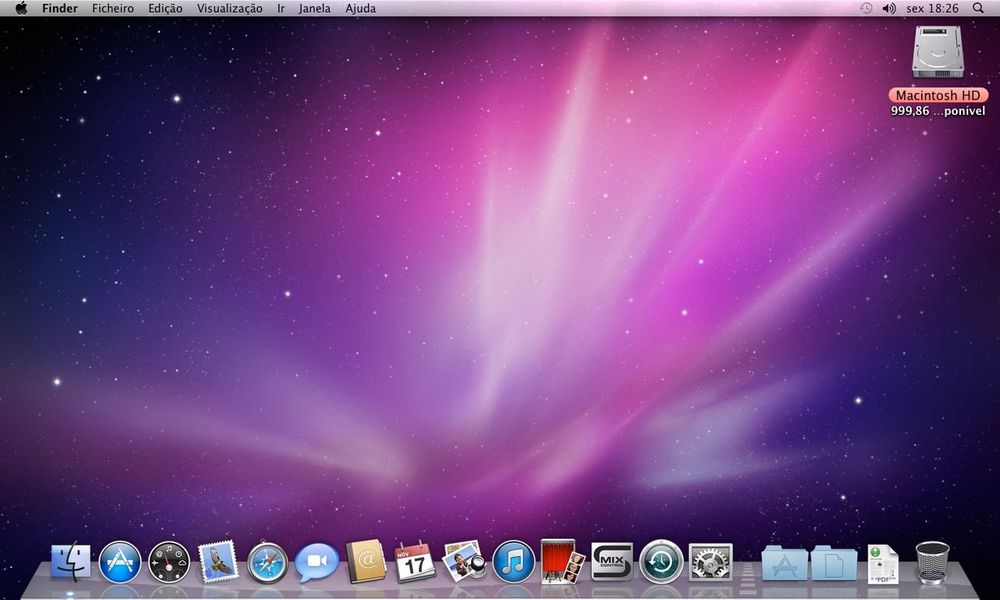Launch Safari compass icon in the Dock

click(267, 562)
